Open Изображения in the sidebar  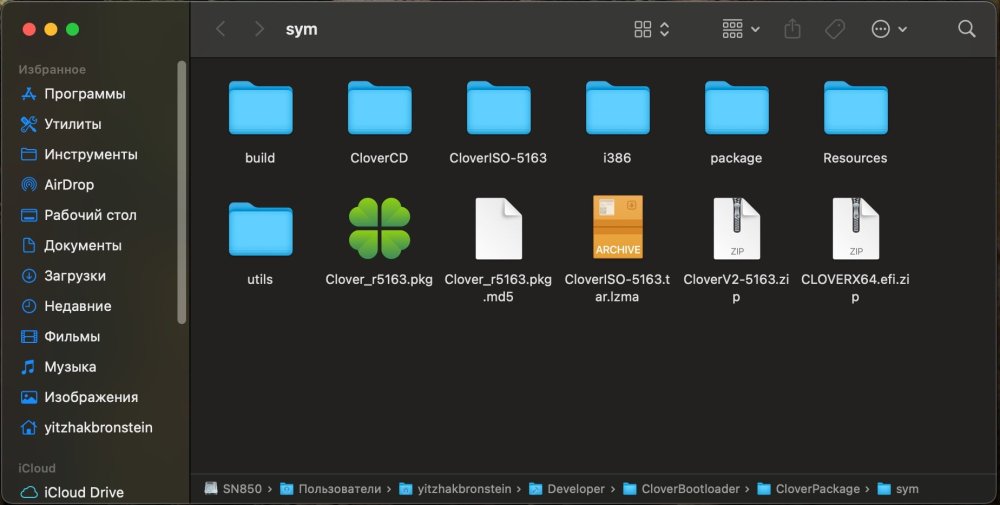point(92,397)
